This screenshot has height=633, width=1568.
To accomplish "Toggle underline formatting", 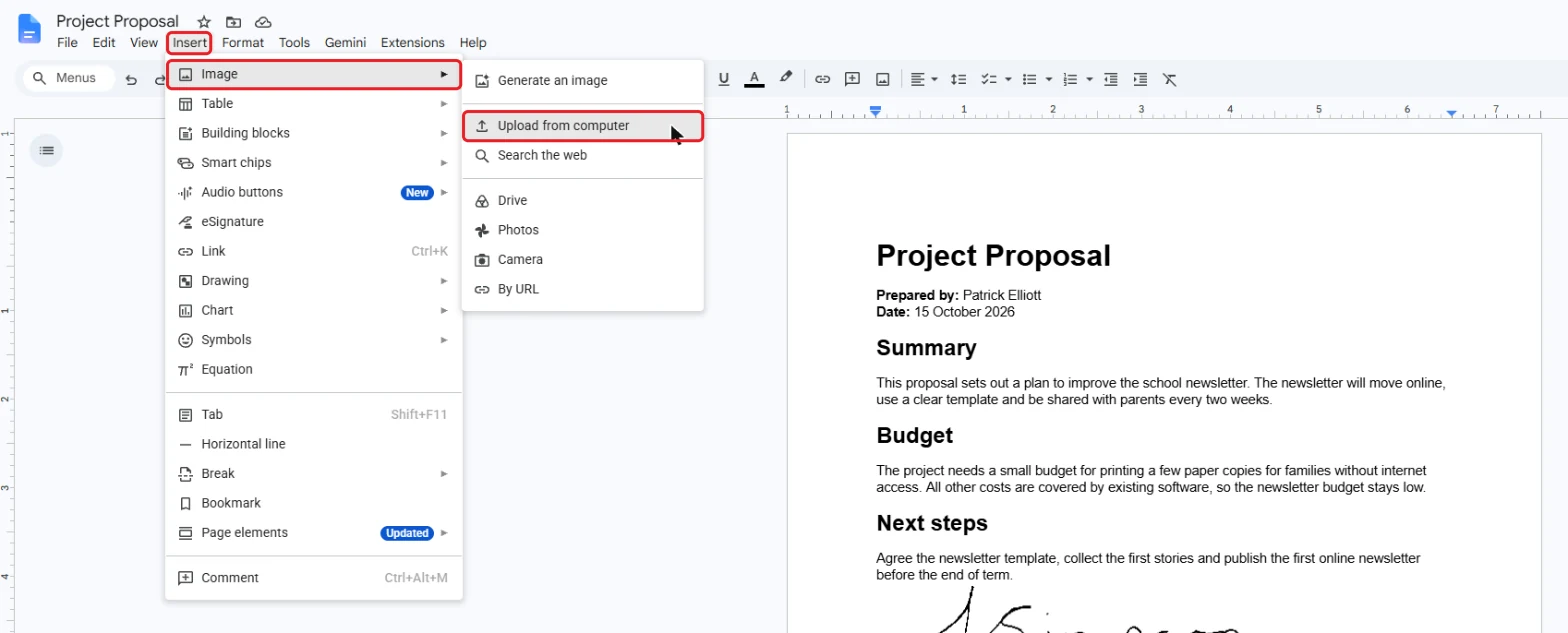I will [x=724, y=78].
